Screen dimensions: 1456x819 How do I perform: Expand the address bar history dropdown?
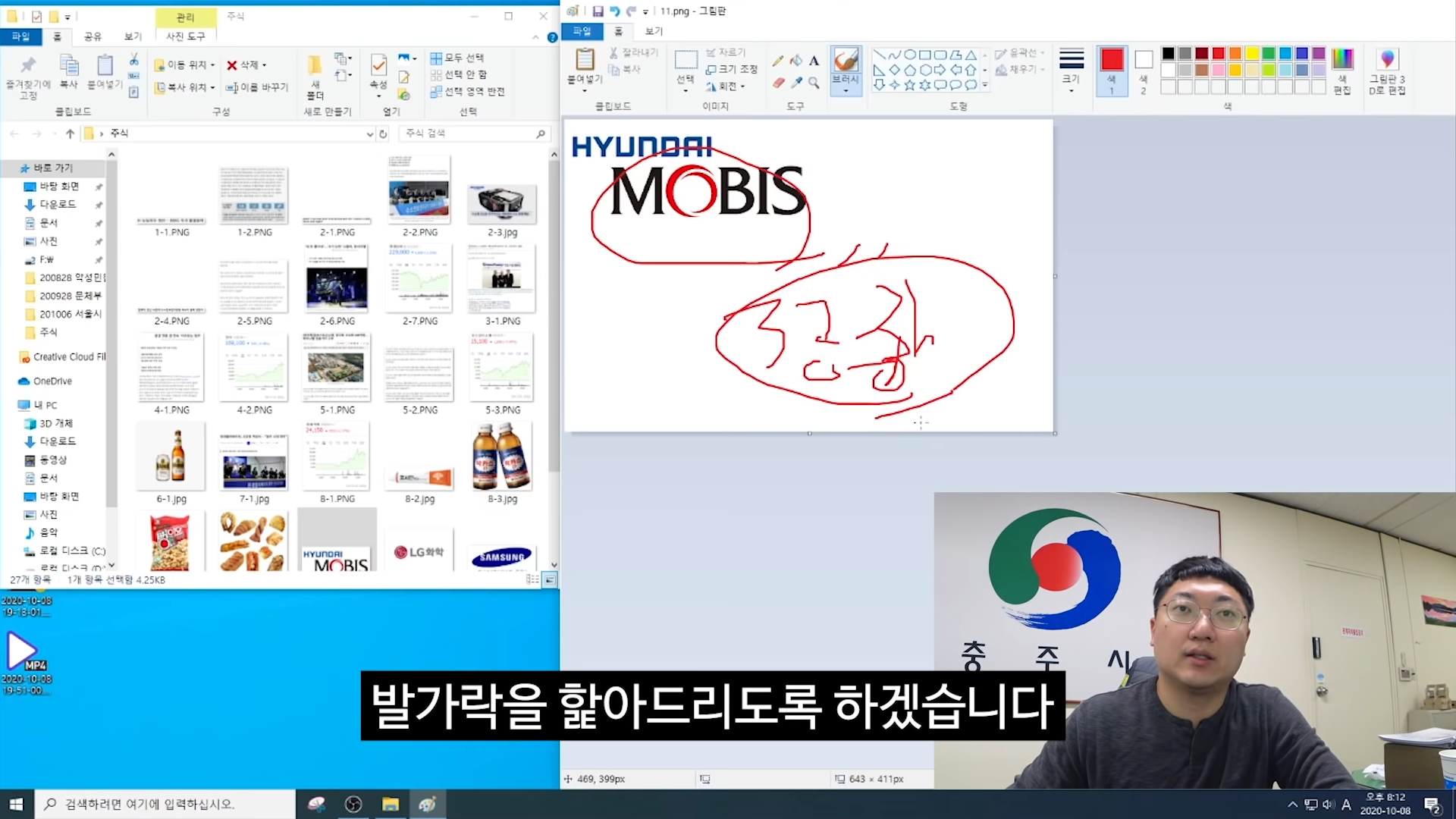click(369, 133)
